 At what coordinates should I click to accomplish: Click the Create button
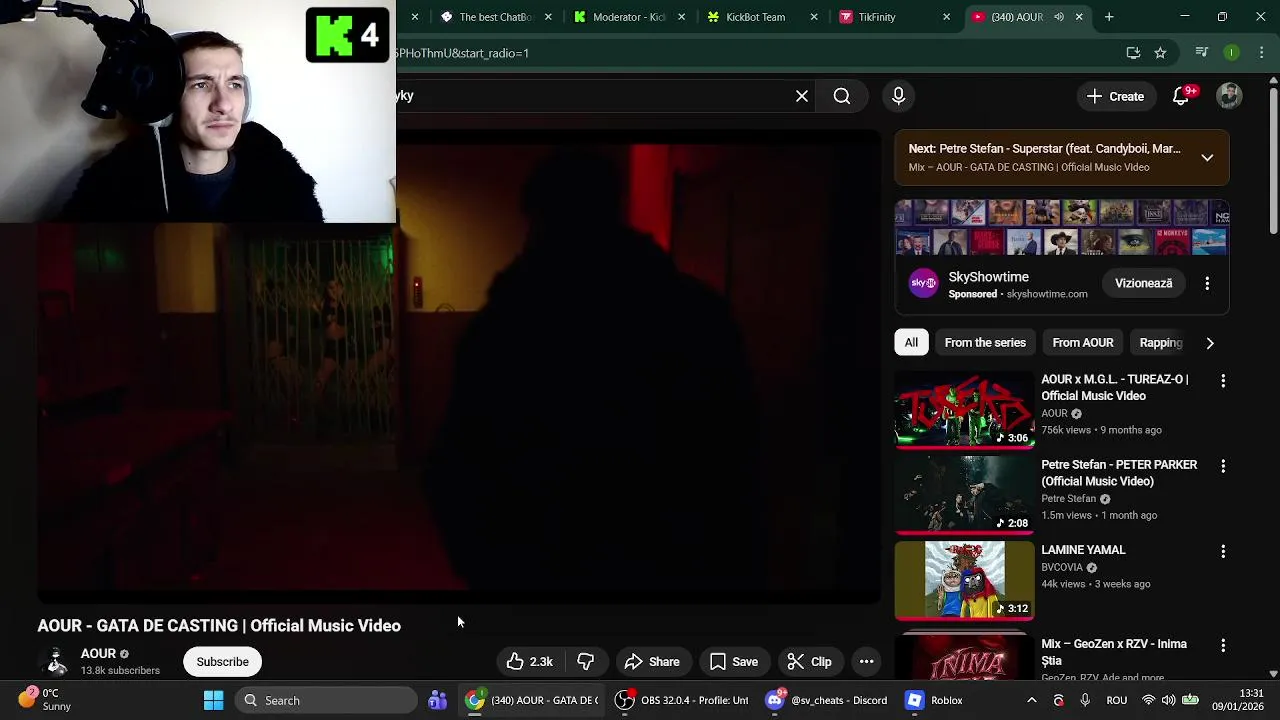(x=1115, y=96)
